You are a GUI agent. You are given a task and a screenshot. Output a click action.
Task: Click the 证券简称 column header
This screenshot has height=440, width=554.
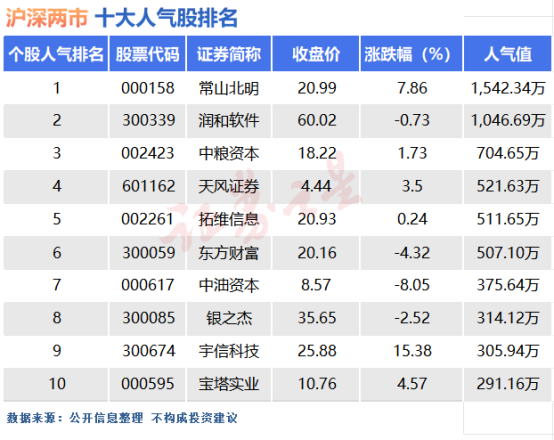click(229, 54)
